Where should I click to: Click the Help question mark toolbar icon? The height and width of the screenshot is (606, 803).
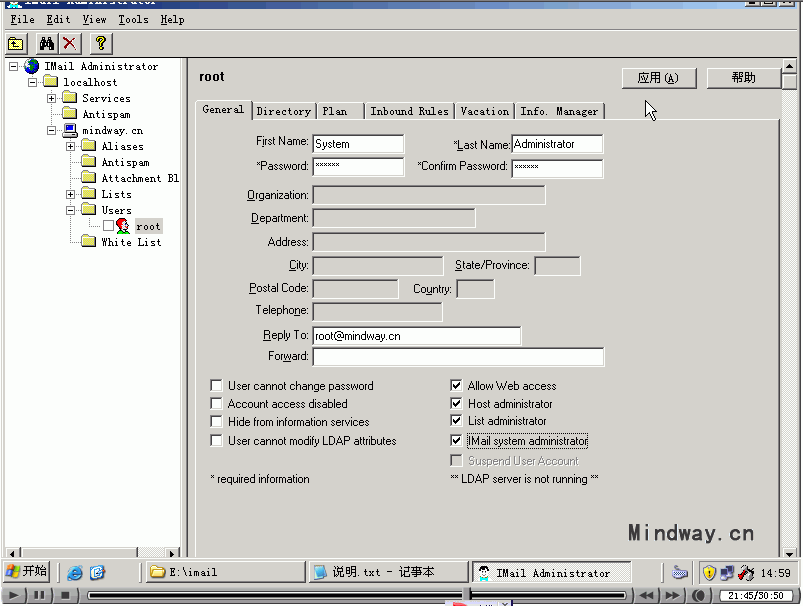(x=100, y=44)
